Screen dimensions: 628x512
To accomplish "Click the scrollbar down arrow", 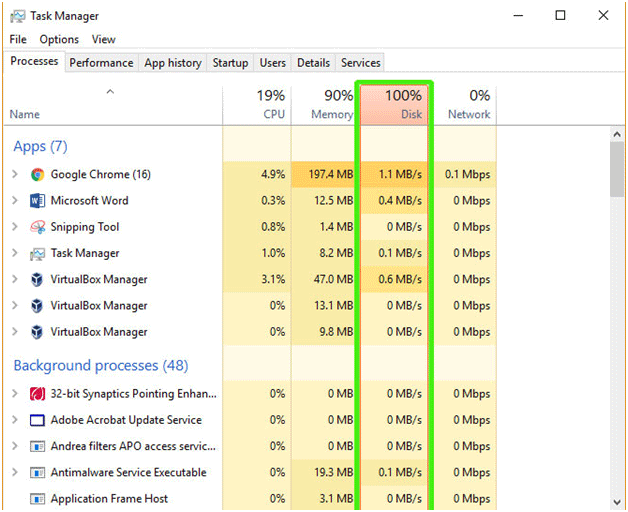I will click(x=617, y=502).
